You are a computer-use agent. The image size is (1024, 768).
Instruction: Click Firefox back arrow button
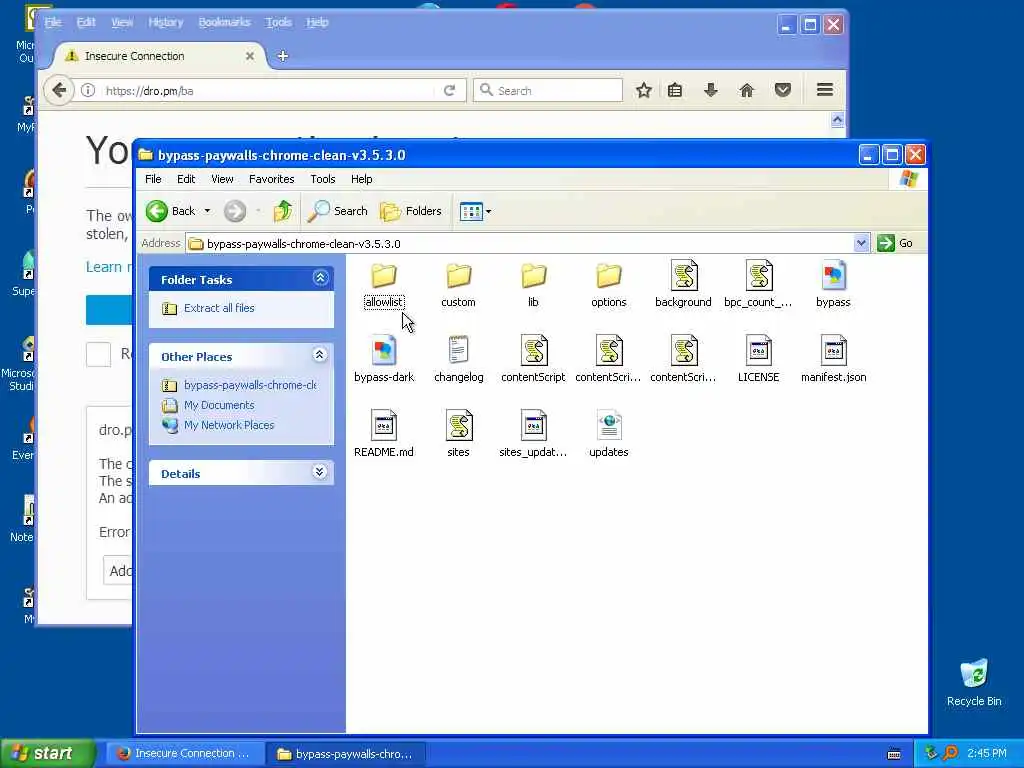pos(59,90)
